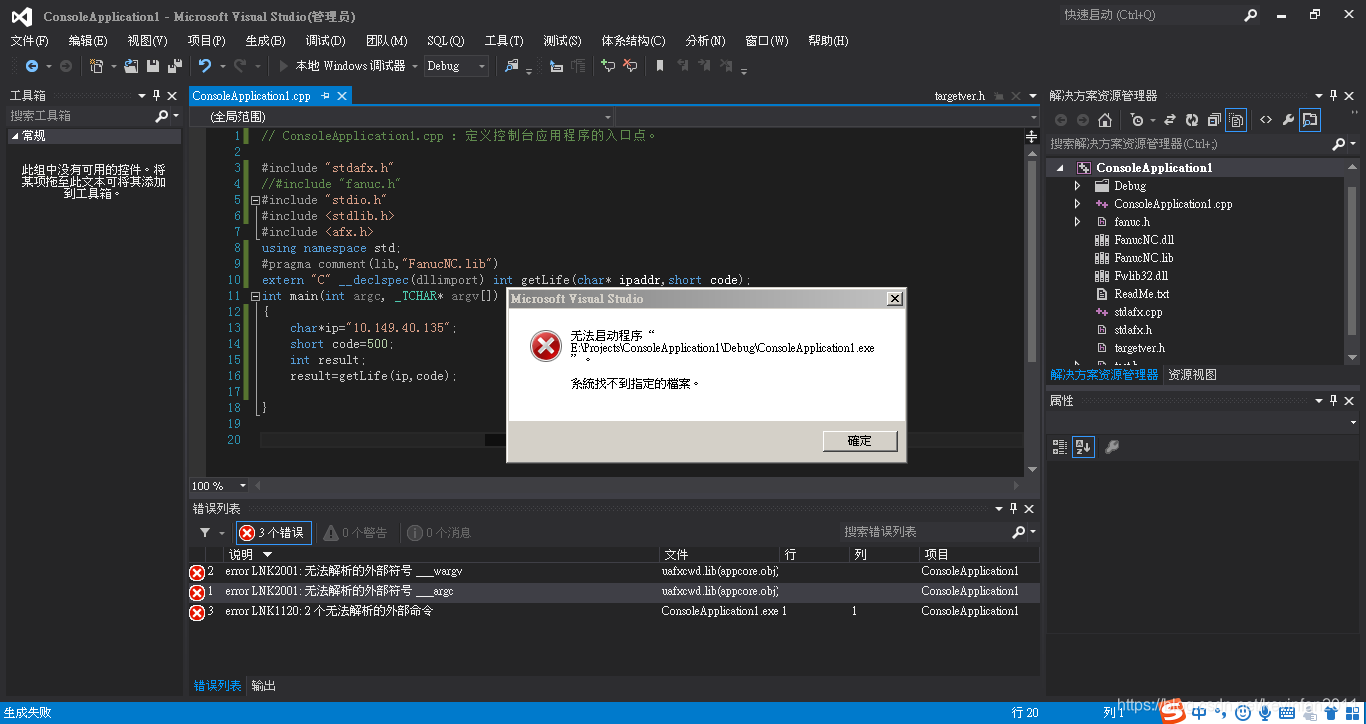Image resolution: width=1366 pixels, height=724 pixels.
Task: Click the New Project toolbar icon
Action: click(97, 66)
